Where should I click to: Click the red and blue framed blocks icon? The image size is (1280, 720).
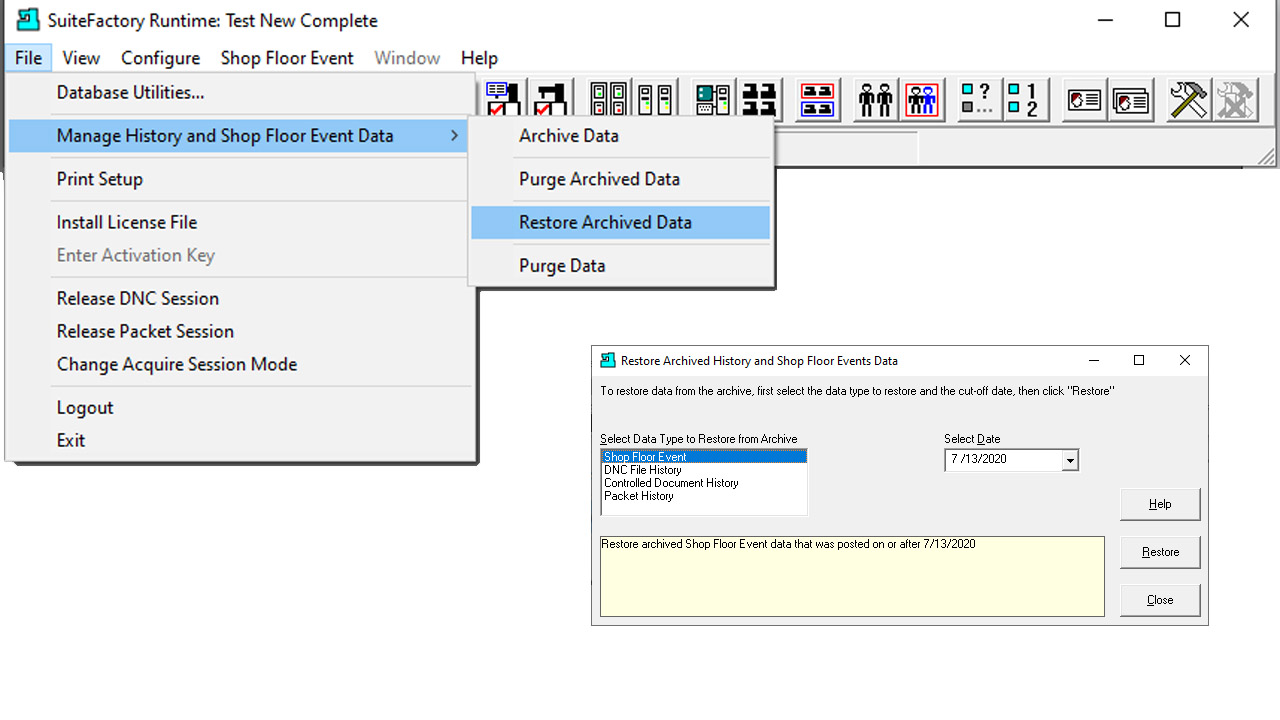click(817, 100)
